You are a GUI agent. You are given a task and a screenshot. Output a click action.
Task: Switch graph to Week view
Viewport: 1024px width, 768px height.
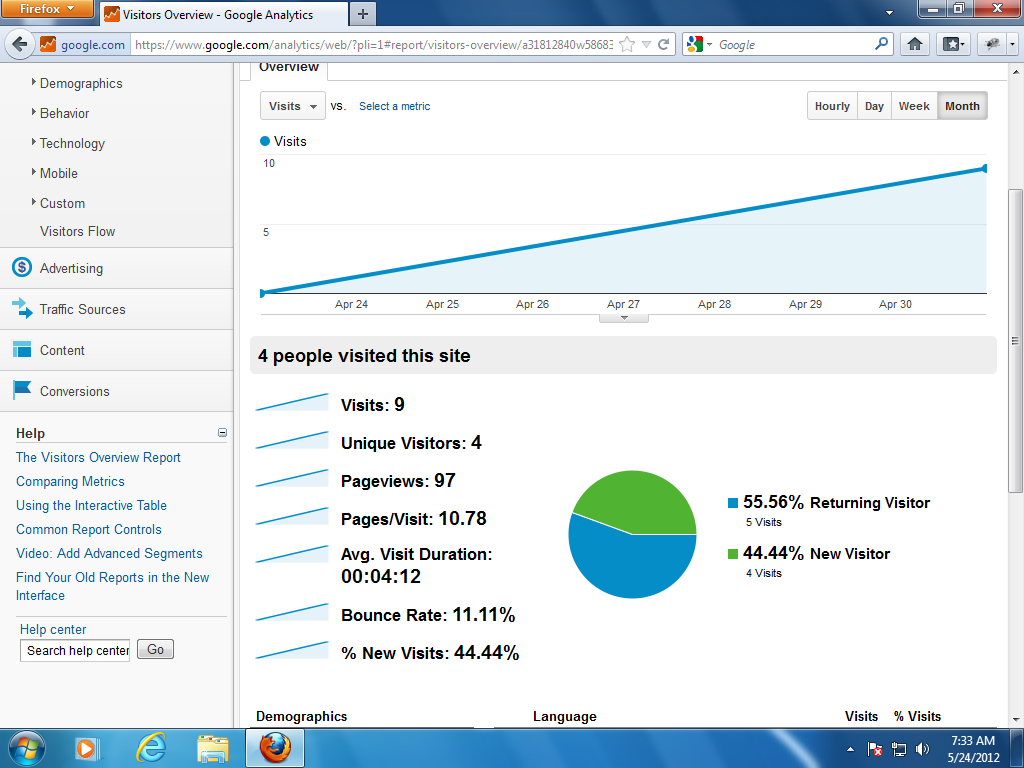tap(914, 106)
